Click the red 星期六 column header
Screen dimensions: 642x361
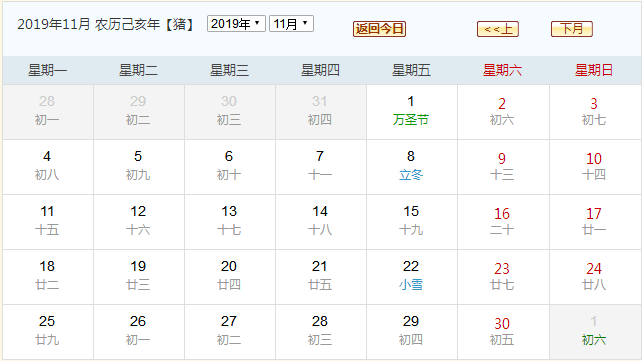point(502,70)
